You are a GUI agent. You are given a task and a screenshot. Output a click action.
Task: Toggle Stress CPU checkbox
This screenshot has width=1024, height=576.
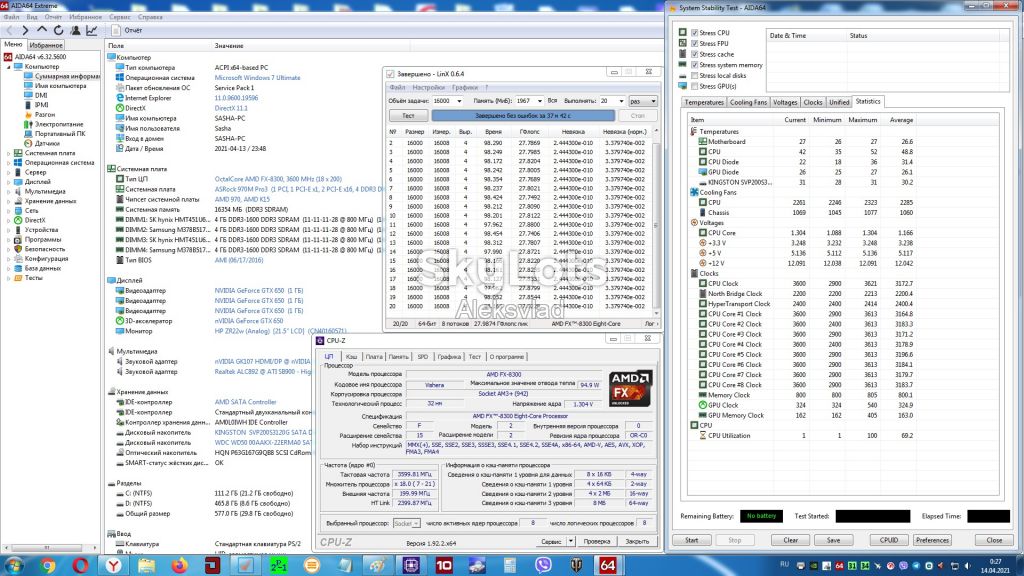[694, 33]
